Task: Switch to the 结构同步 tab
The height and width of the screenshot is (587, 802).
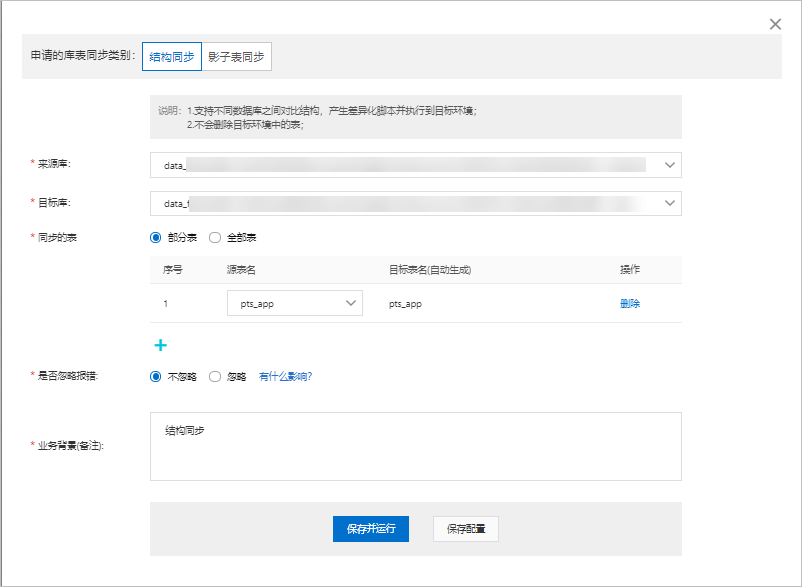Action: click(x=172, y=56)
